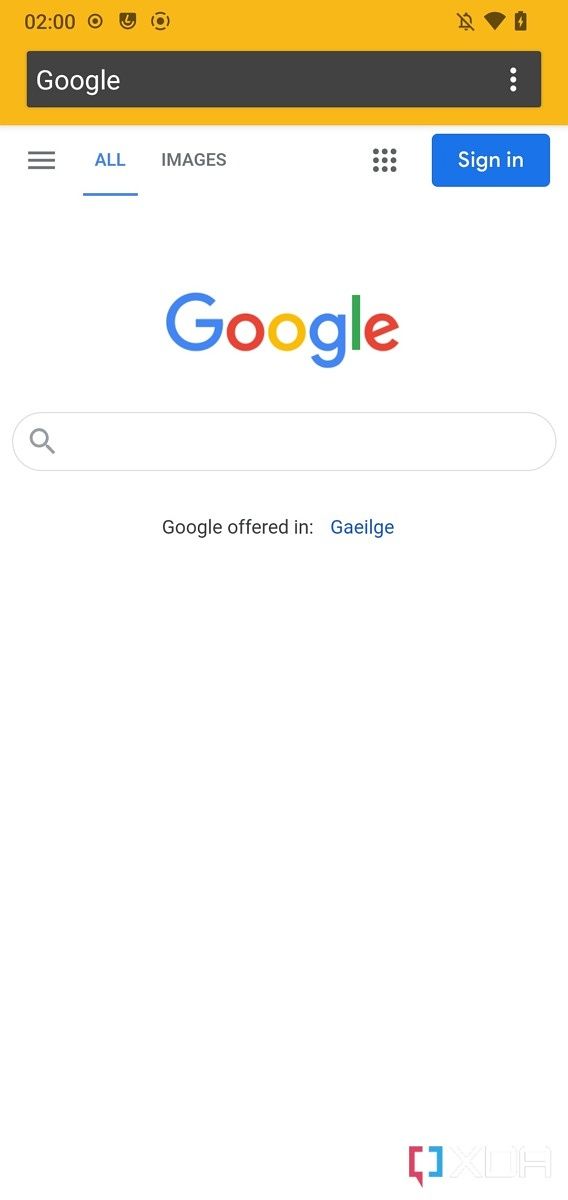Tap the smiling face notification icon
568x1200 pixels.
pyautogui.click(x=127, y=20)
